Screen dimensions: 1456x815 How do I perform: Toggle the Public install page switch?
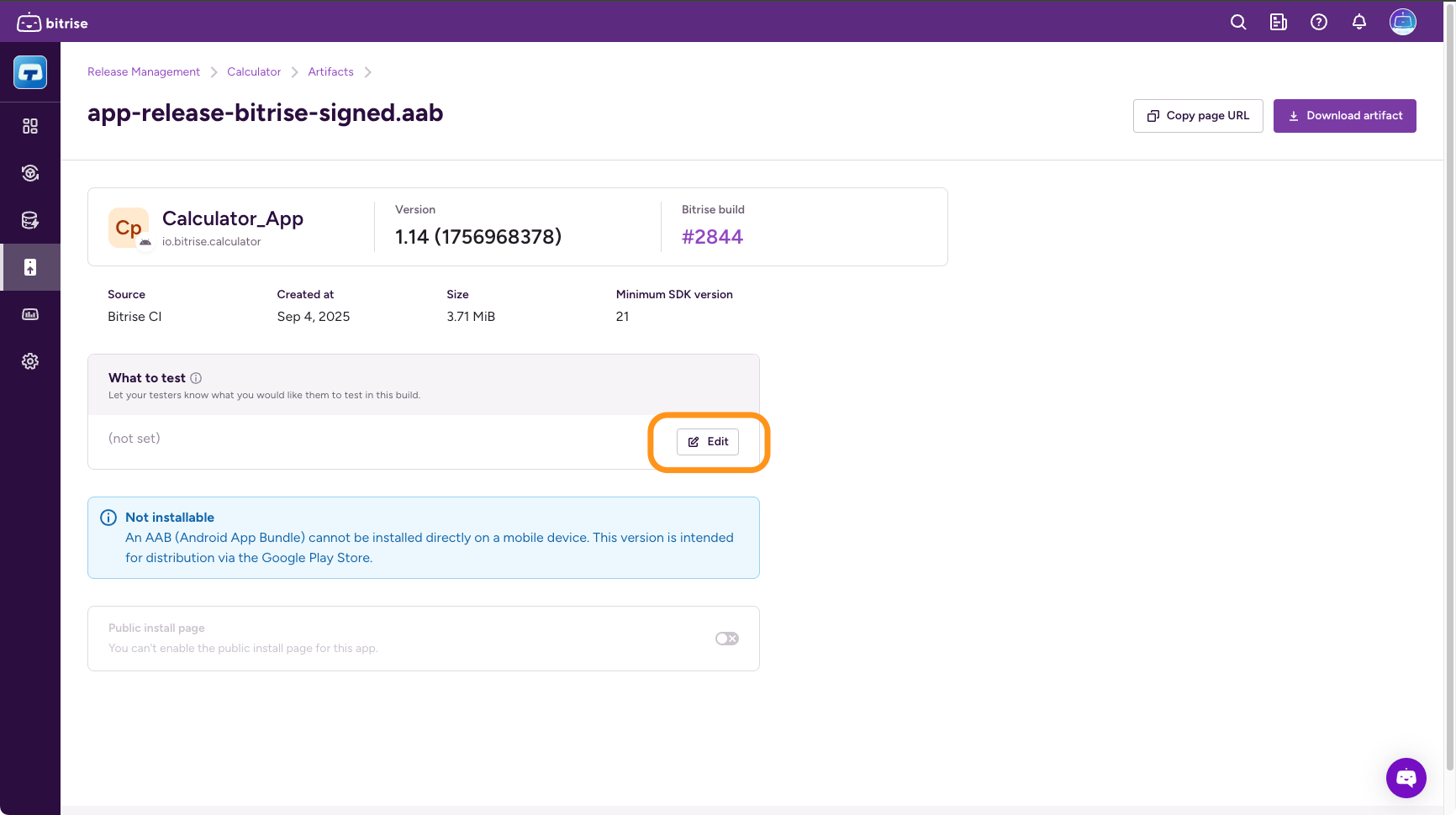pyautogui.click(x=726, y=639)
